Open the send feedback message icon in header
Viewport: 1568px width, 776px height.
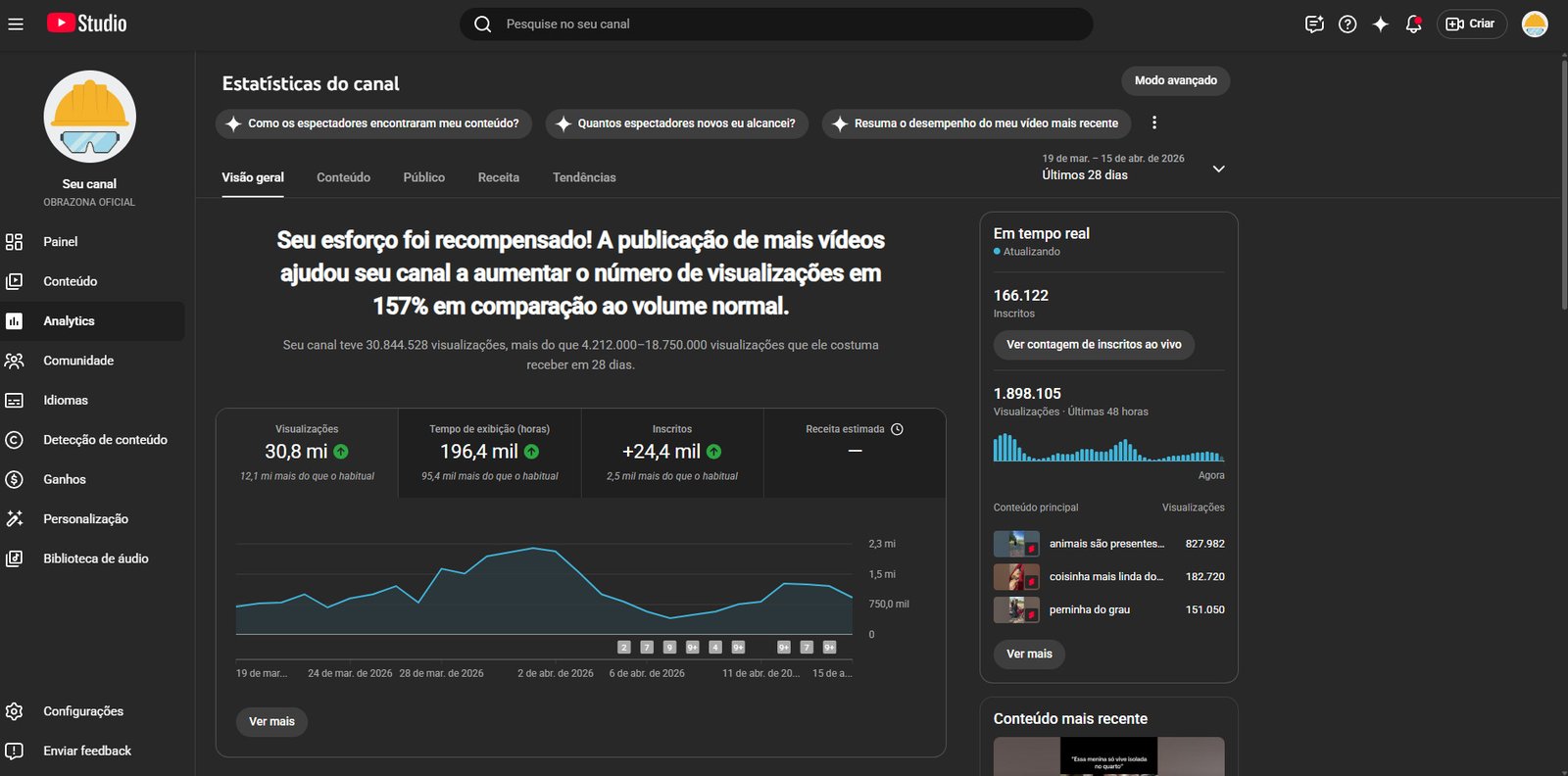[x=1314, y=24]
